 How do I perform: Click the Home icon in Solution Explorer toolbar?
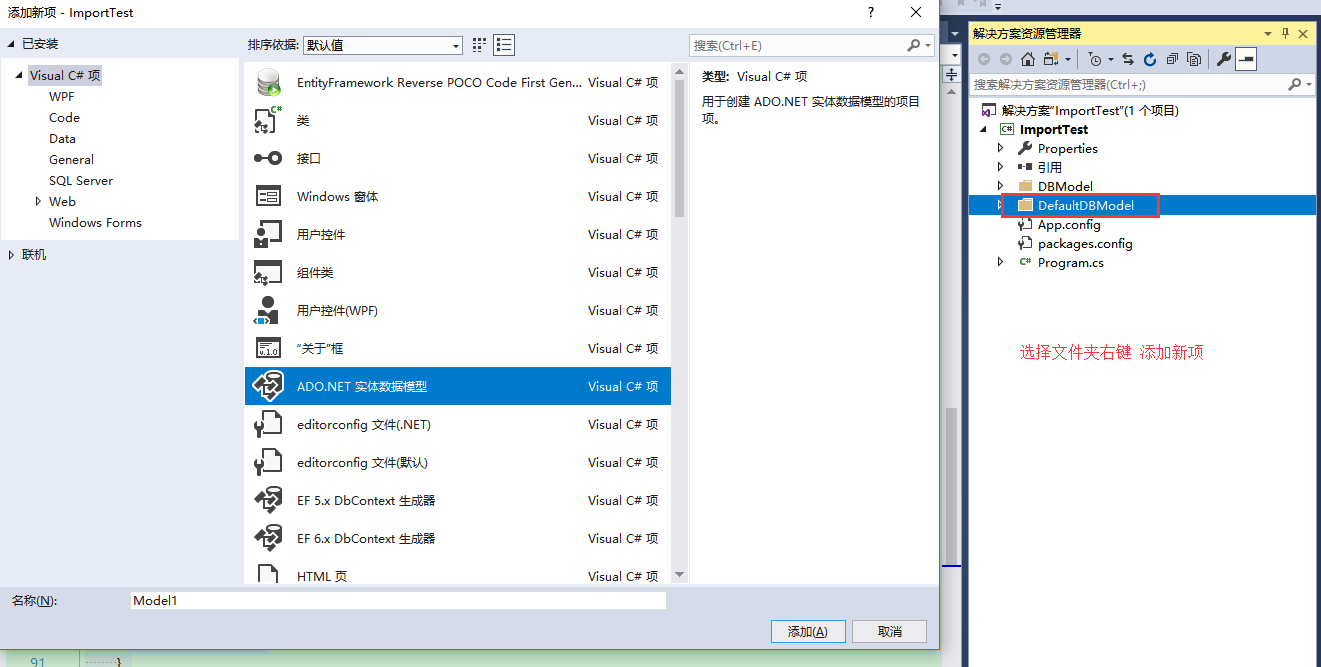point(1028,59)
